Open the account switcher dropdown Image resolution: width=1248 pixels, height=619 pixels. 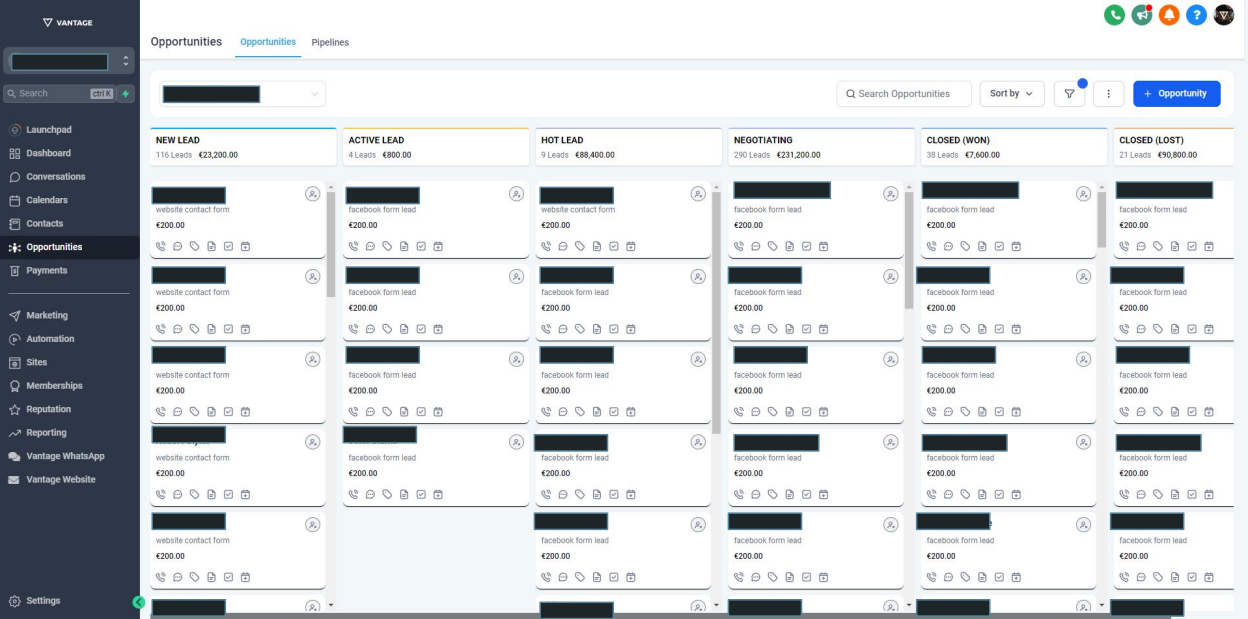[x=69, y=61]
